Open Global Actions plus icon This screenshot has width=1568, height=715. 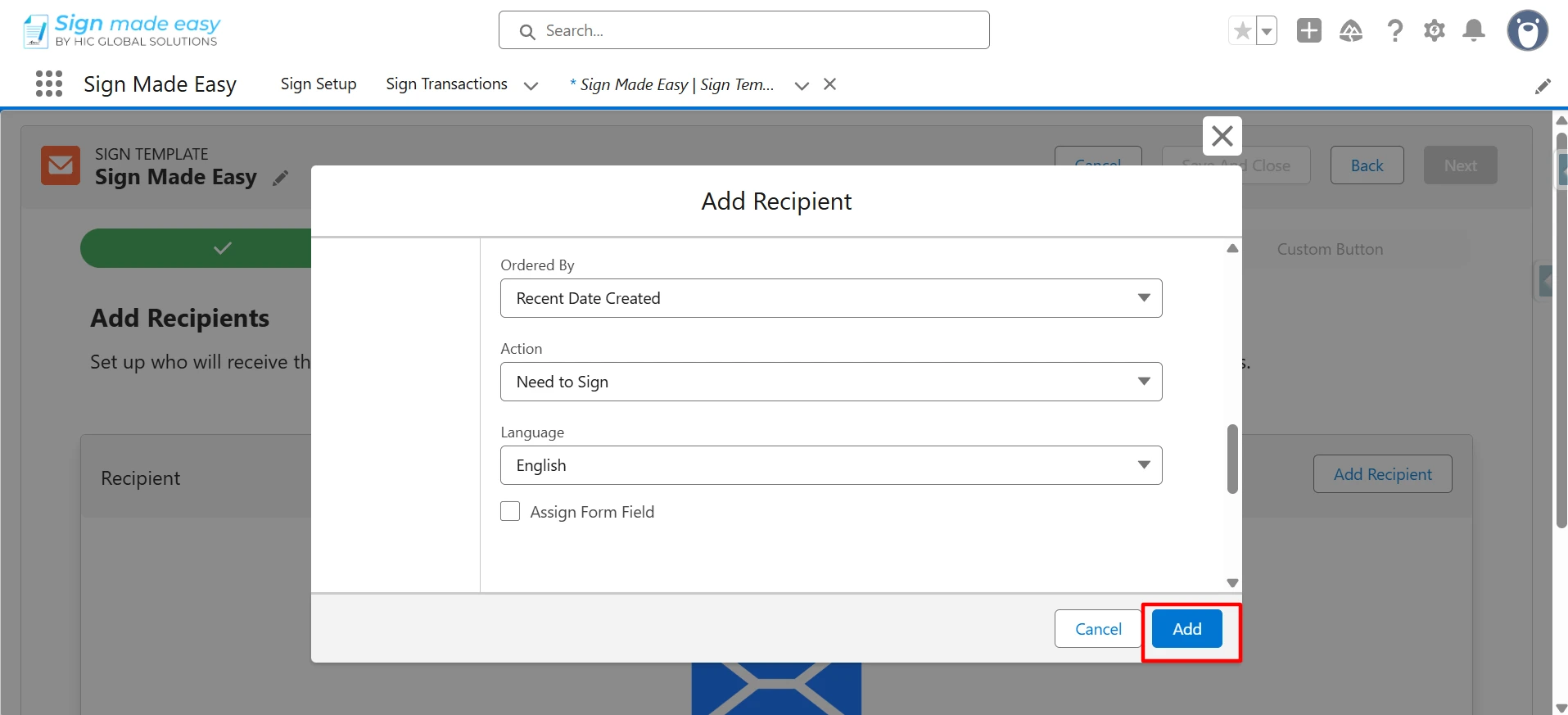(x=1309, y=30)
